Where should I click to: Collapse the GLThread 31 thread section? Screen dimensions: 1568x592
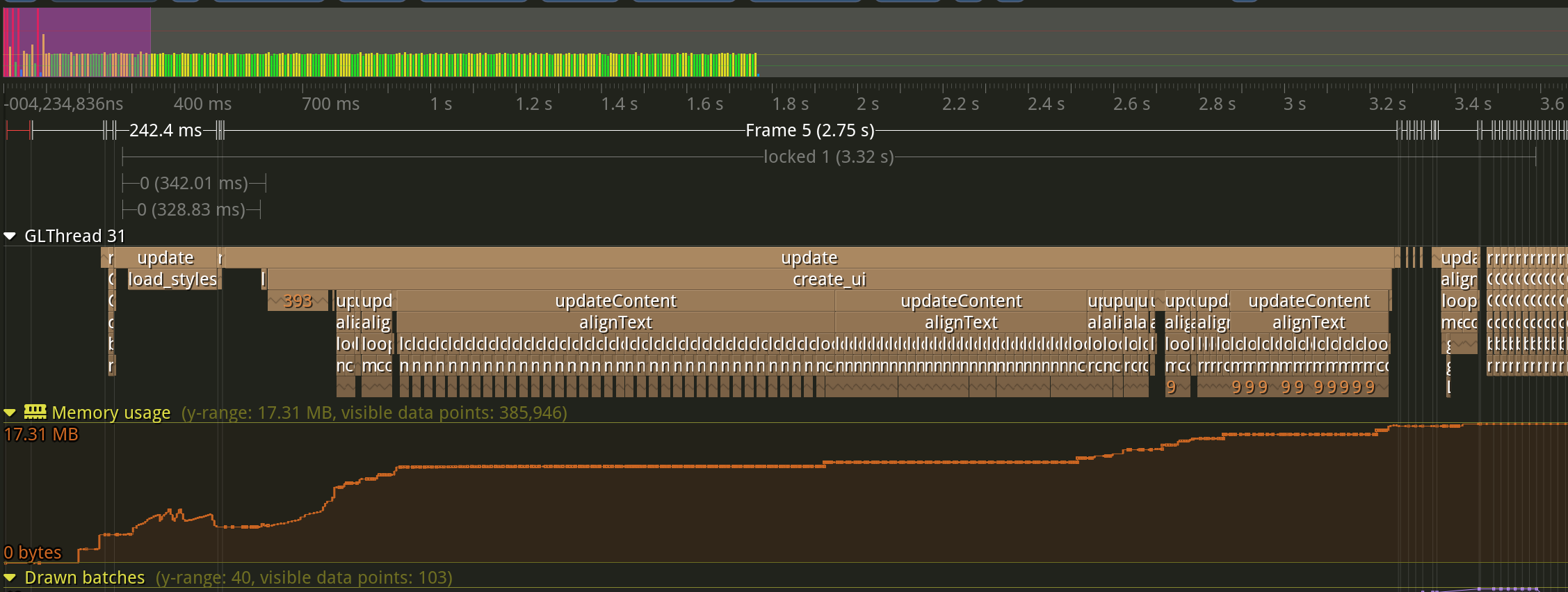click(10, 237)
